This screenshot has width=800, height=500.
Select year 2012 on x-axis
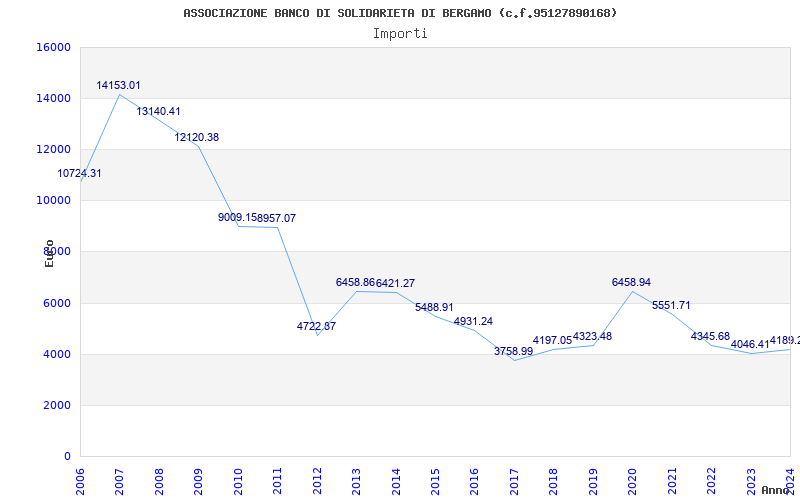click(317, 481)
